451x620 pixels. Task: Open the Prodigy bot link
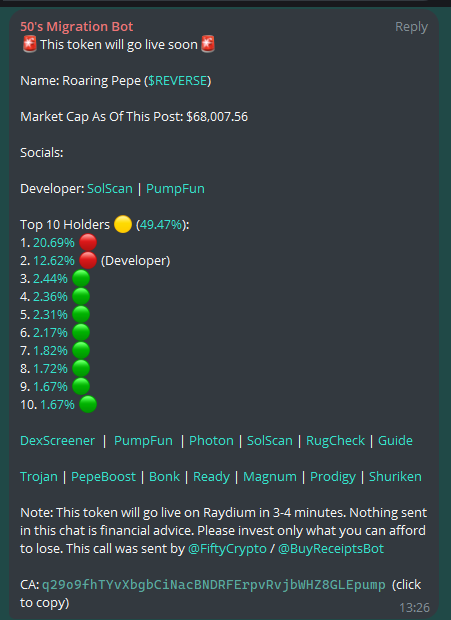[333, 477]
